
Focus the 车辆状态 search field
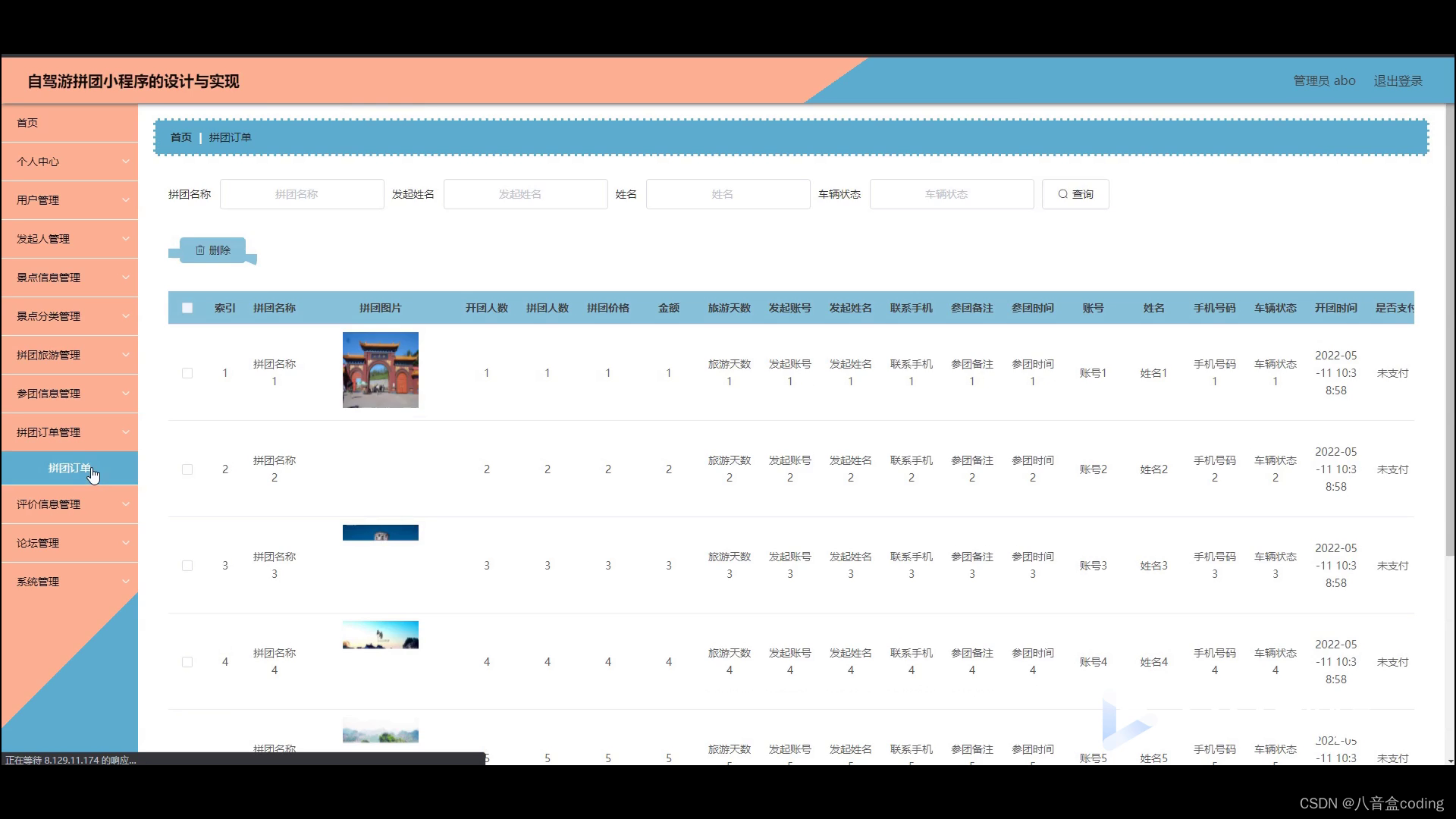(952, 194)
